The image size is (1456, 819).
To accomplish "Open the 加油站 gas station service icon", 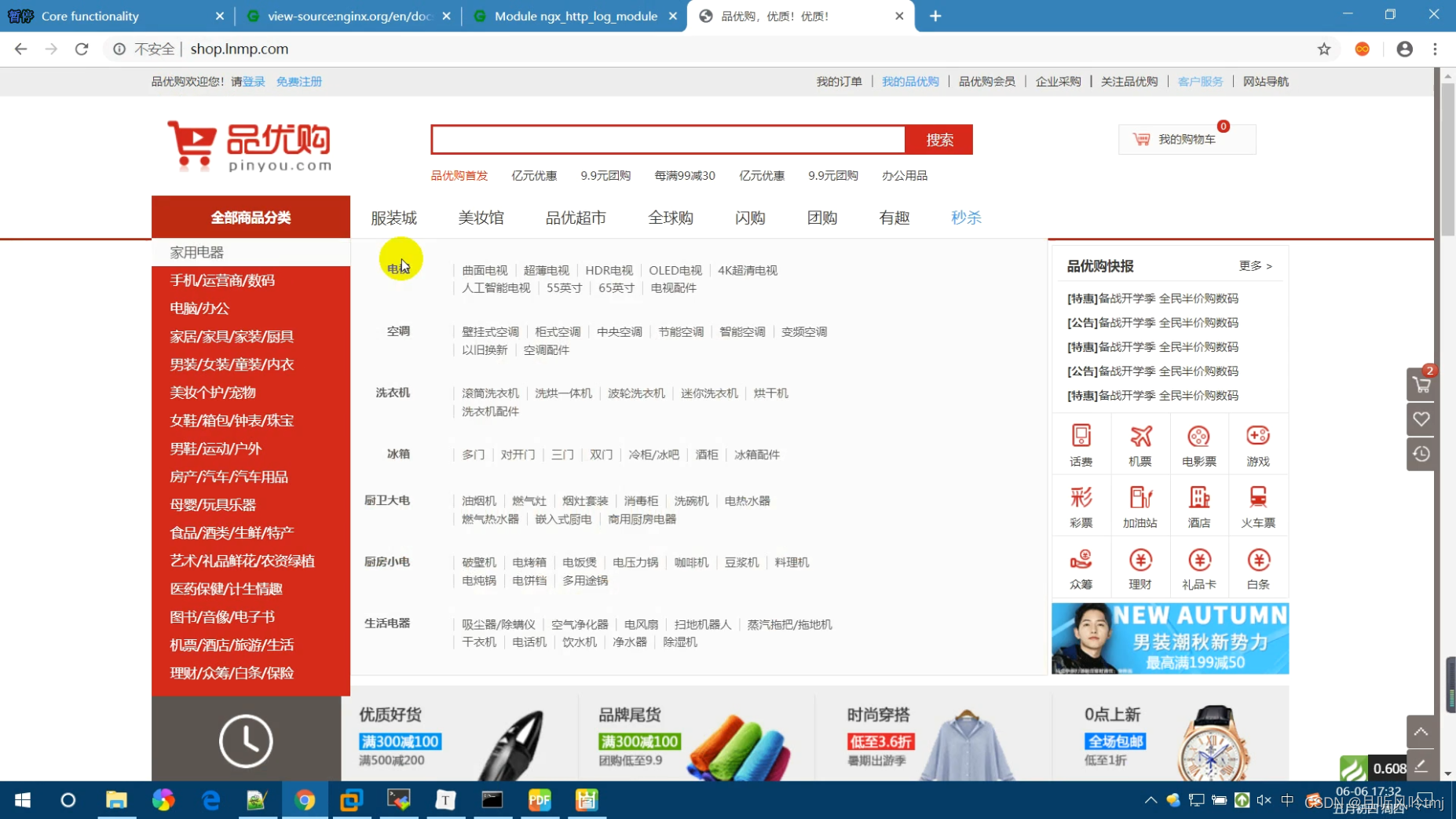I will 1140,505.
